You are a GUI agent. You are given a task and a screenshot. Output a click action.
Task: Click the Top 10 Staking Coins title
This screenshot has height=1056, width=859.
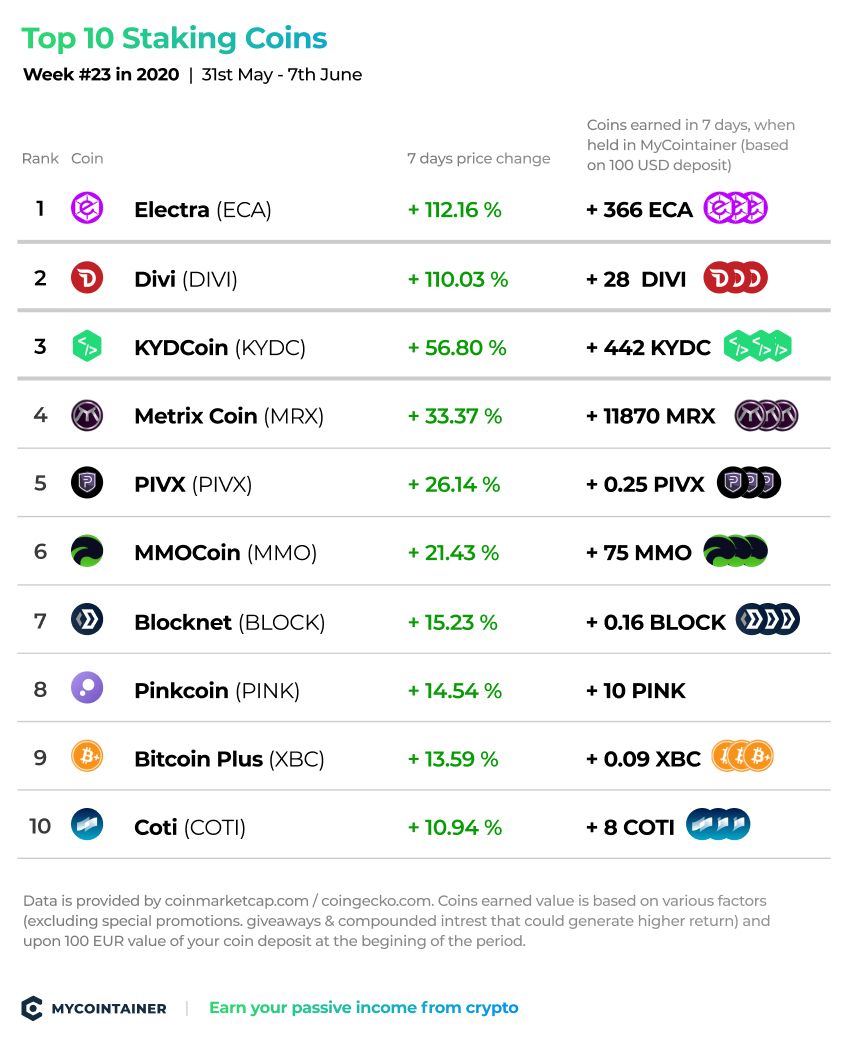point(174,39)
